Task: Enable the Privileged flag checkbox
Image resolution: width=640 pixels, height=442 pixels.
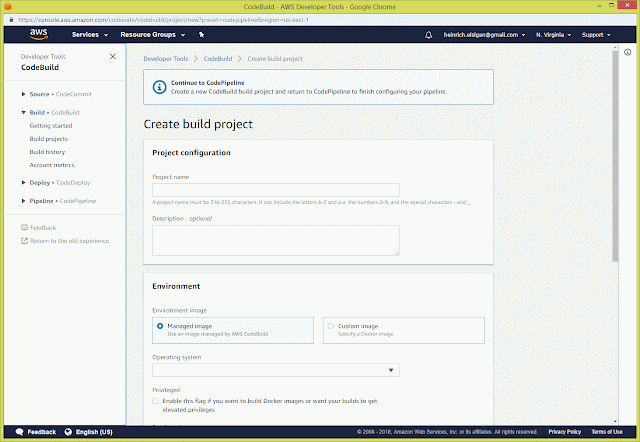Action: [x=156, y=401]
